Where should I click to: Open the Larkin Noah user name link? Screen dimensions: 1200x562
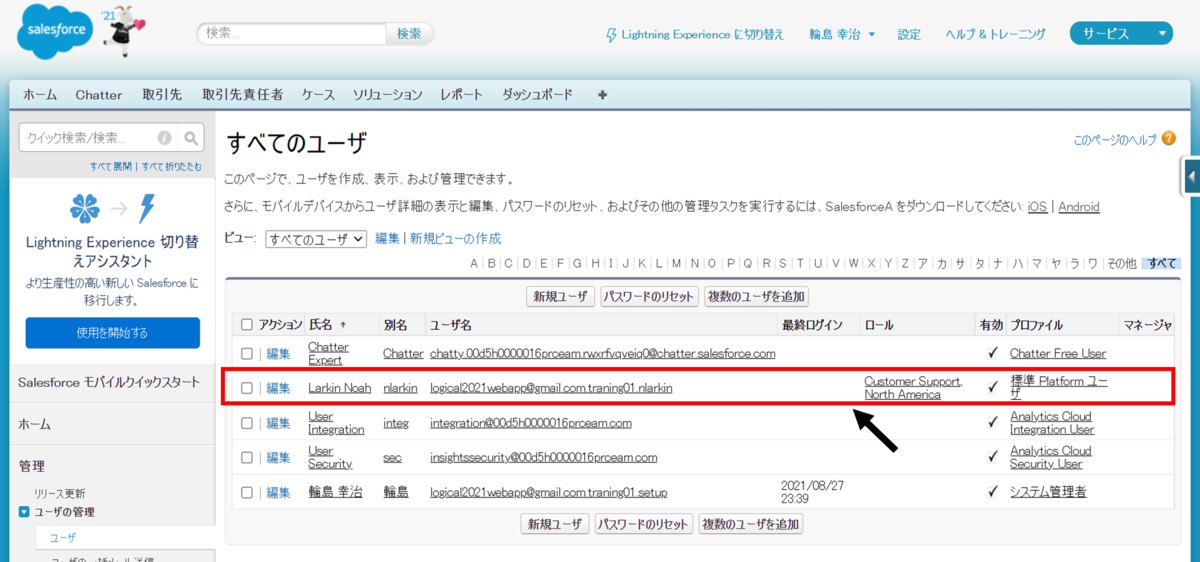(x=338, y=388)
